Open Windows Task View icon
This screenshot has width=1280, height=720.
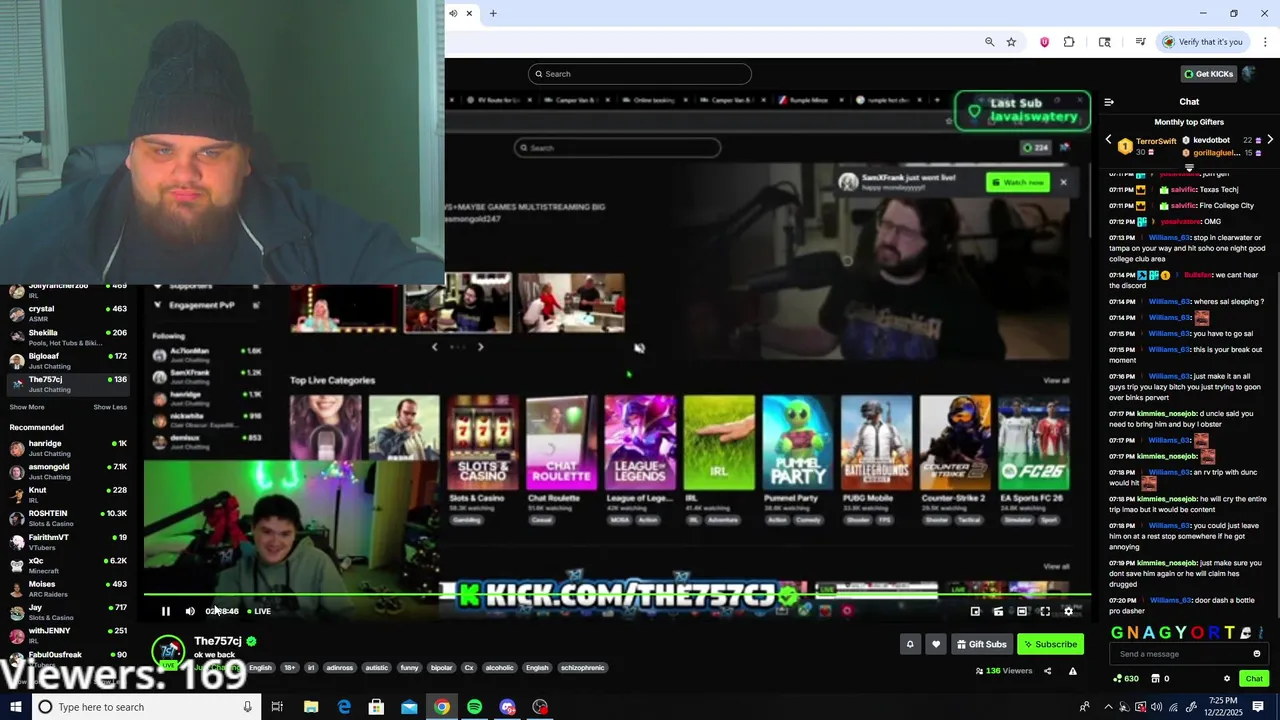277,707
